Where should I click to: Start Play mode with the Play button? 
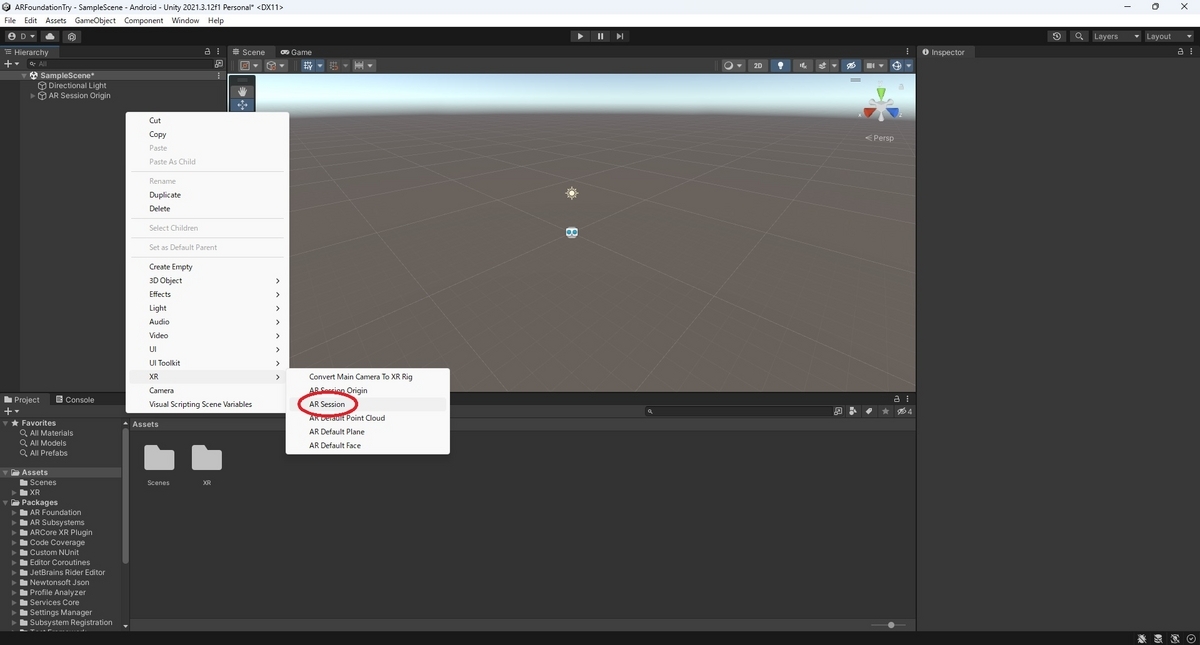(580, 36)
